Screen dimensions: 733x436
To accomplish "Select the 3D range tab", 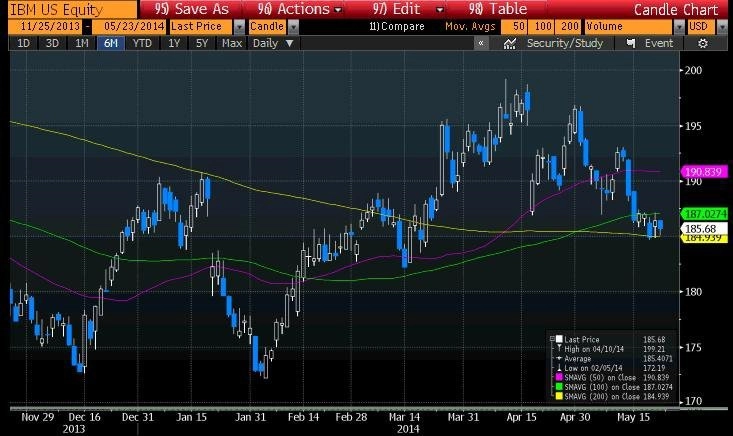I will click(52, 43).
